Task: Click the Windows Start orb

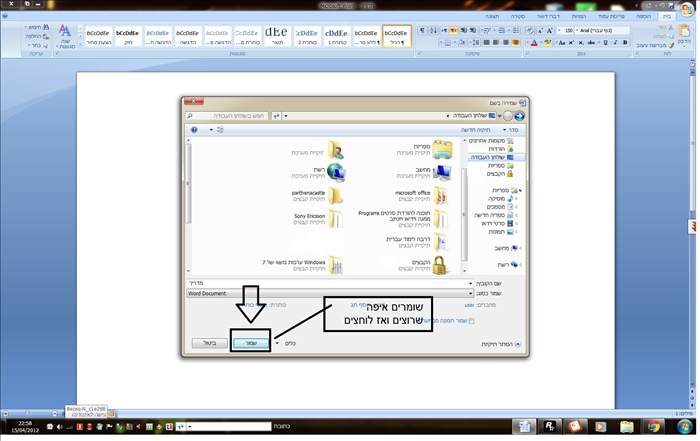Action: [x=684, y=427]
